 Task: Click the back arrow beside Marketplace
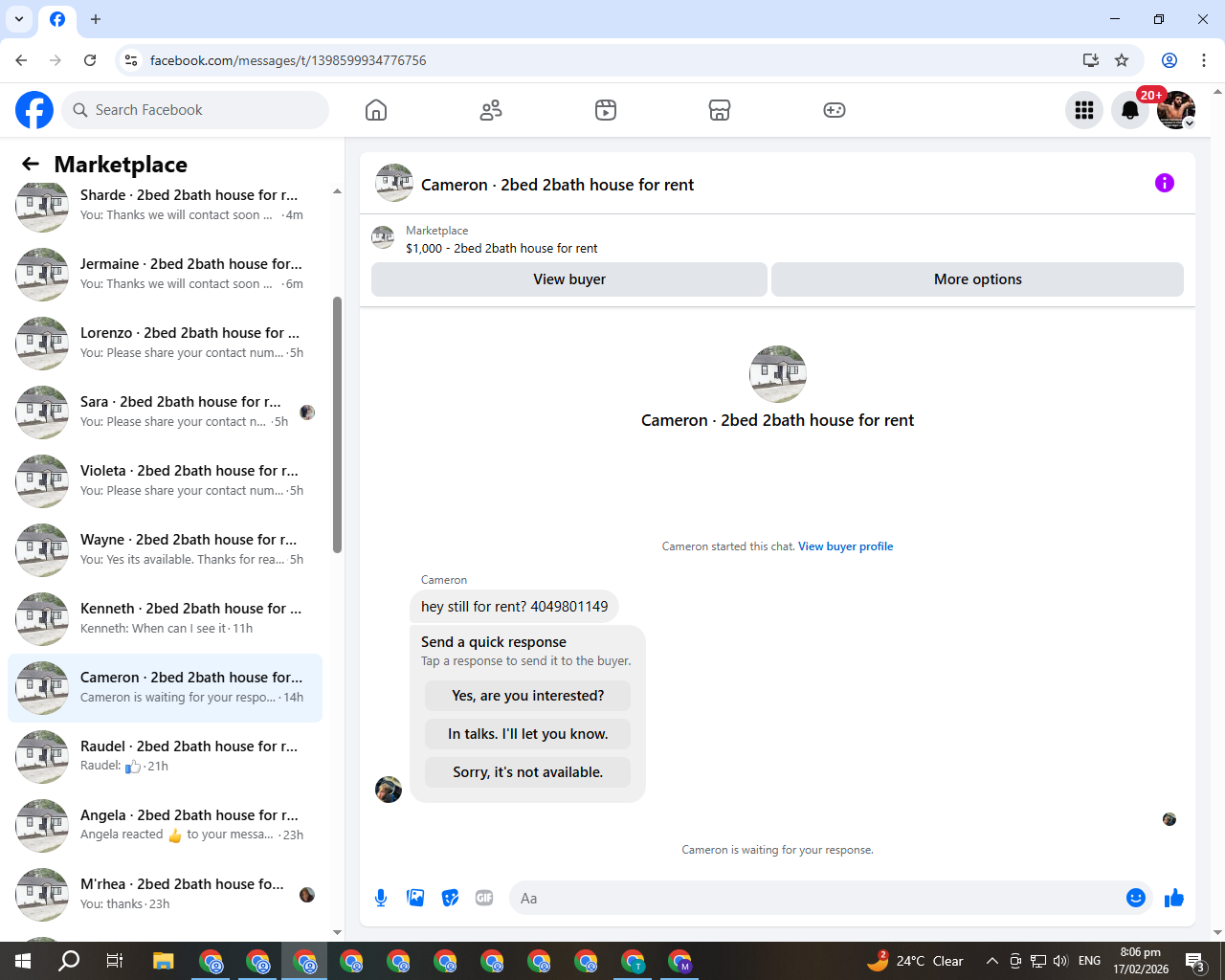pos(31,164)
